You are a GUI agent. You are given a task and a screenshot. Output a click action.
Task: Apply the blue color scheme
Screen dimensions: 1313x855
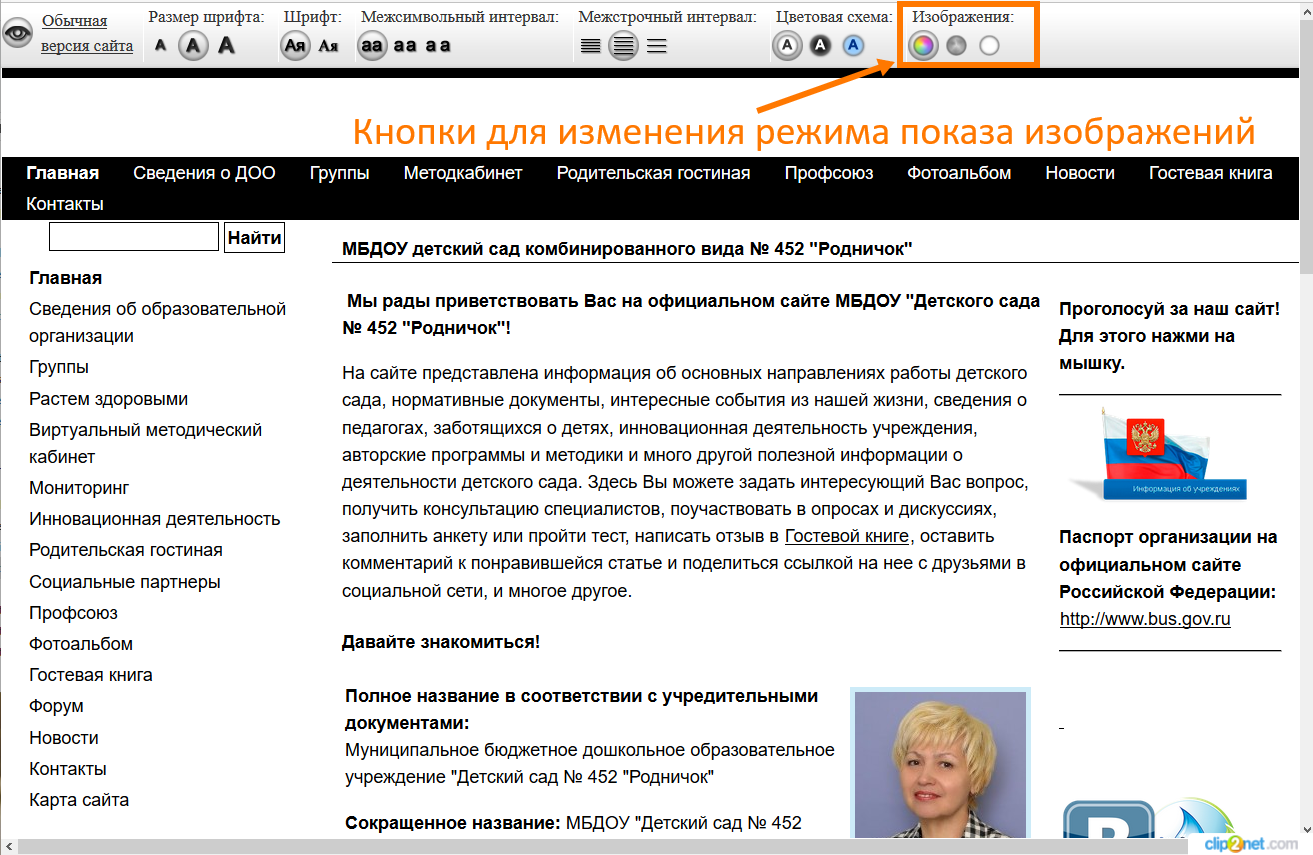coord(853,46)
